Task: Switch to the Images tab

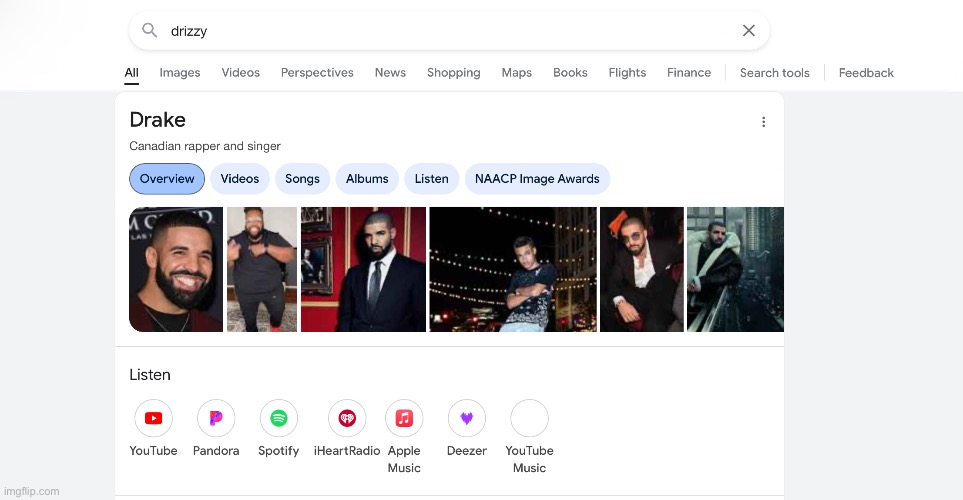Action: pos(180,73)
